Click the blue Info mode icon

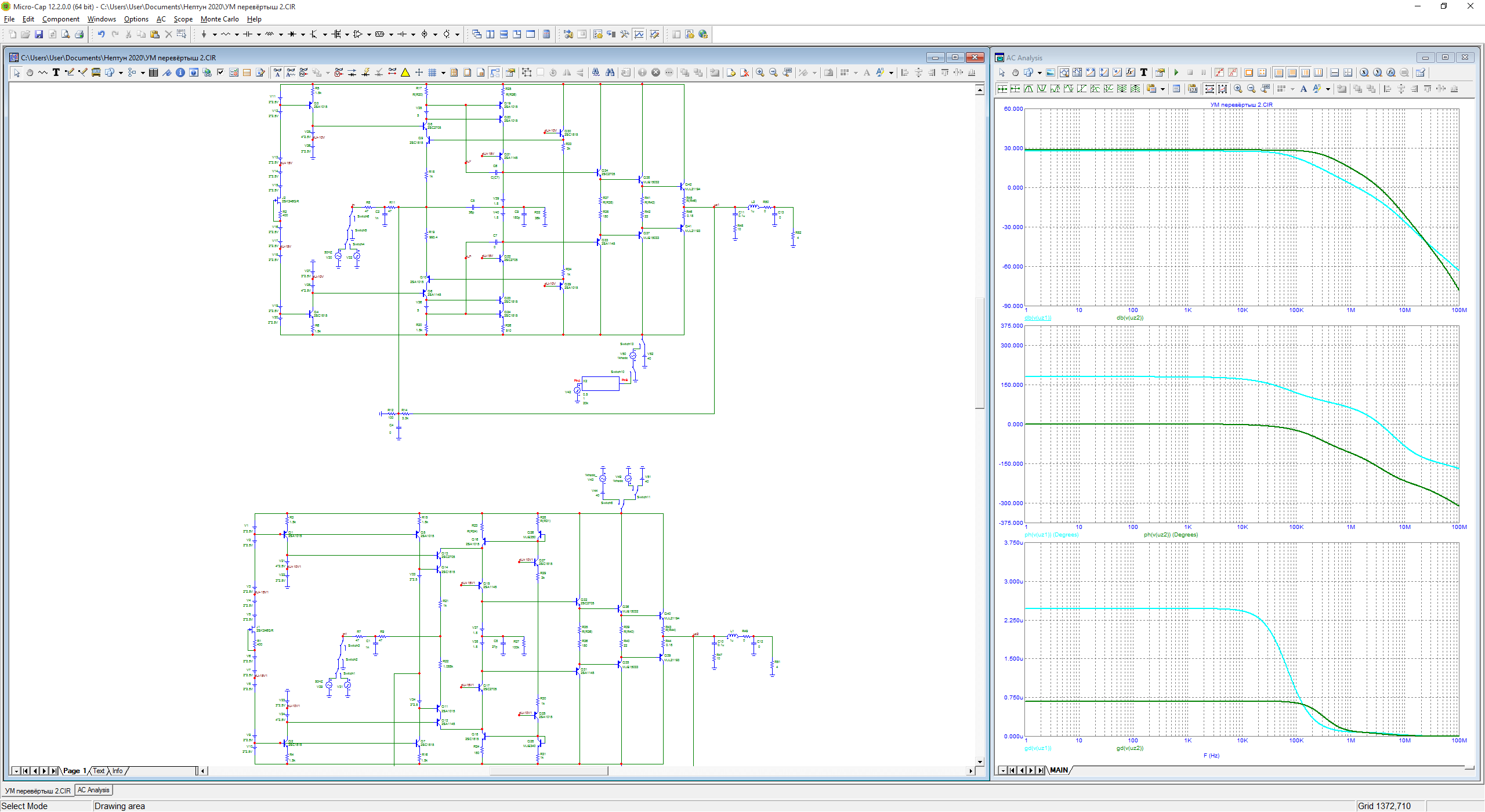(180, 72)
